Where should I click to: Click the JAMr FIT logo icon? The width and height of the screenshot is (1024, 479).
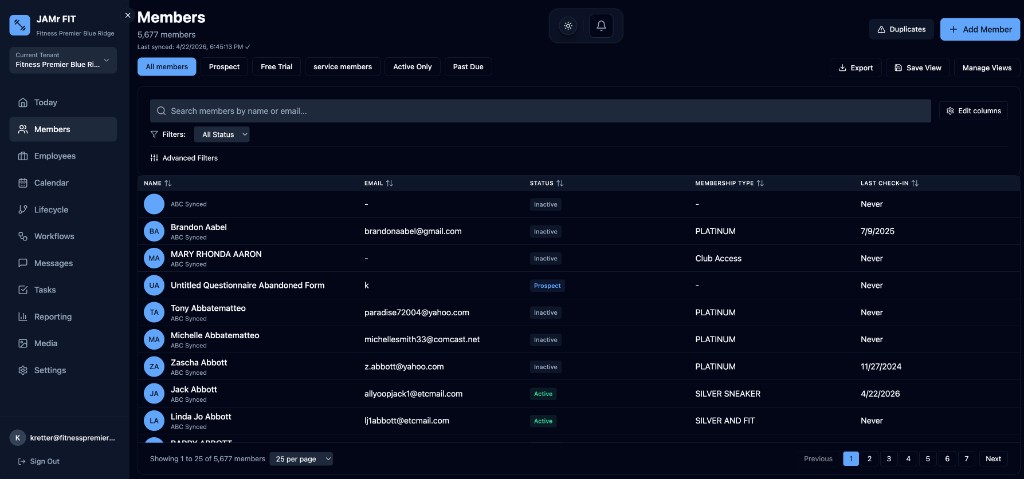(x=20, y=25)
